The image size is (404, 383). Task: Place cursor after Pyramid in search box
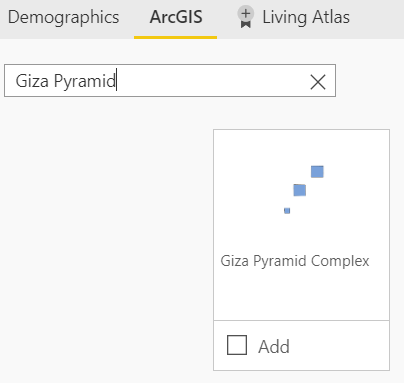[x=116, y=81]
